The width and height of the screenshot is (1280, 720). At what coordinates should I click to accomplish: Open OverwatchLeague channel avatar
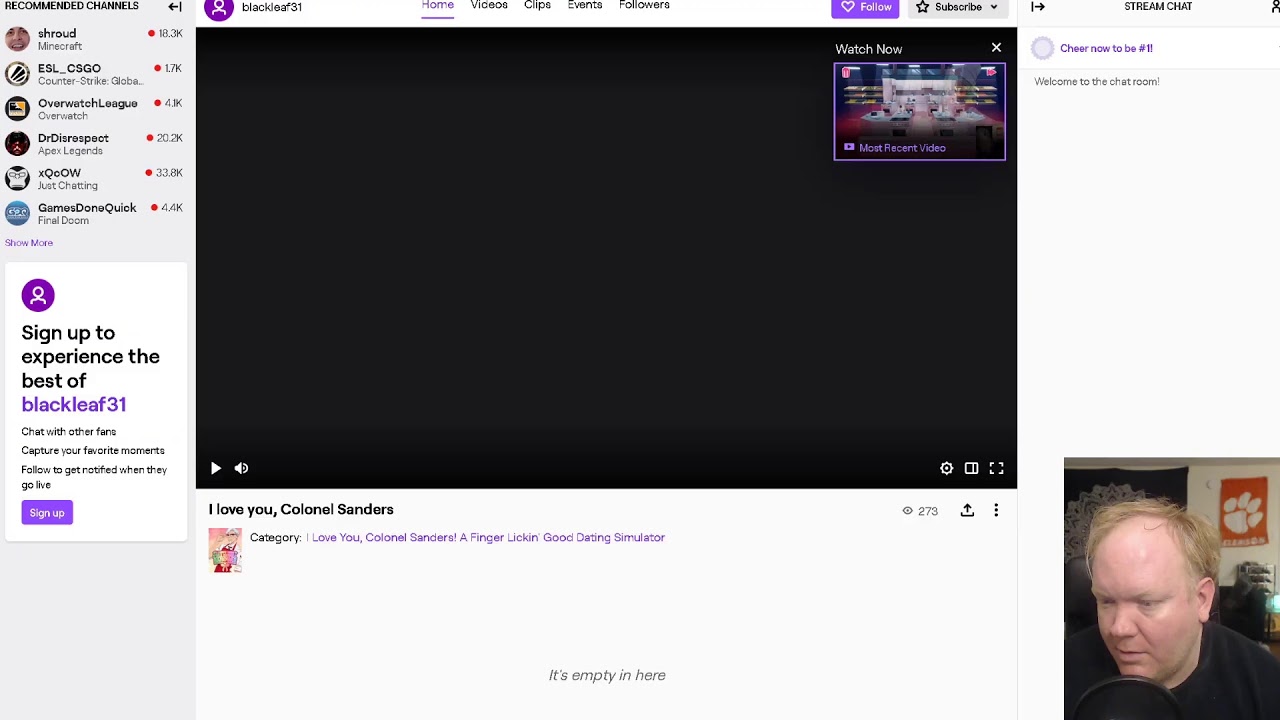pyautogui.click(x=17, y=109)
